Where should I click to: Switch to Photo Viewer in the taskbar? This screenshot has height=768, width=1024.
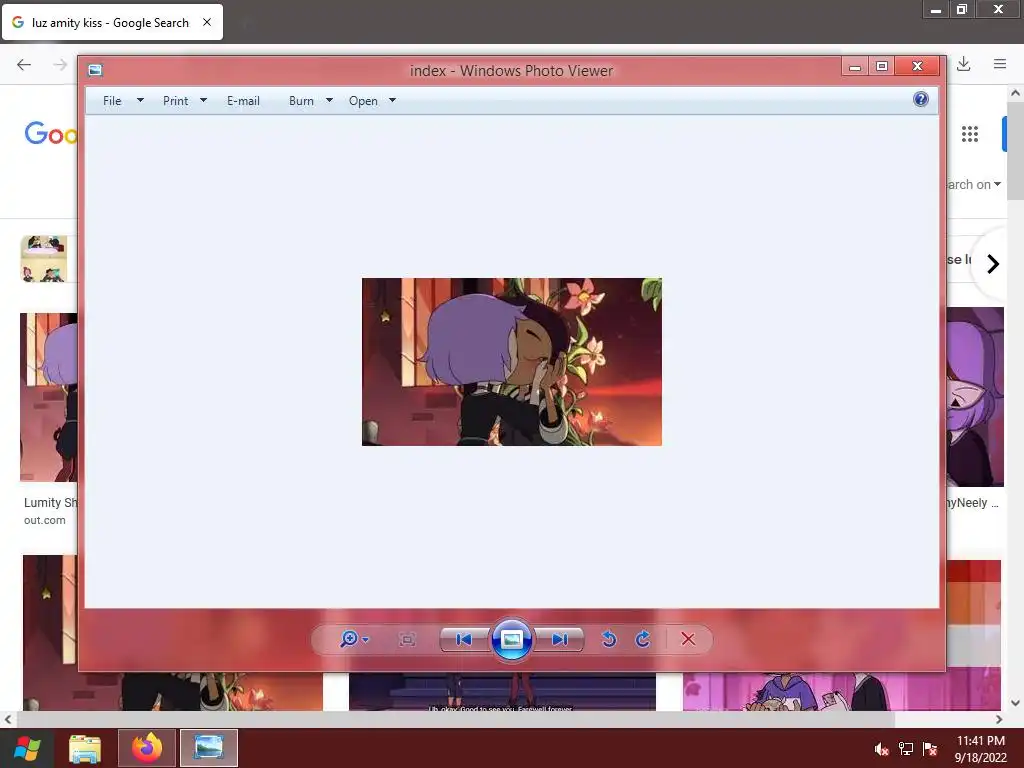(208, 748)
